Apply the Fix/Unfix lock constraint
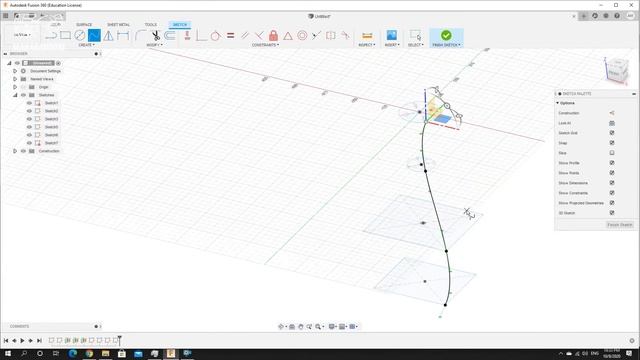Image resolution: width=640 pixels, height=360 pixels. [273, 36]
